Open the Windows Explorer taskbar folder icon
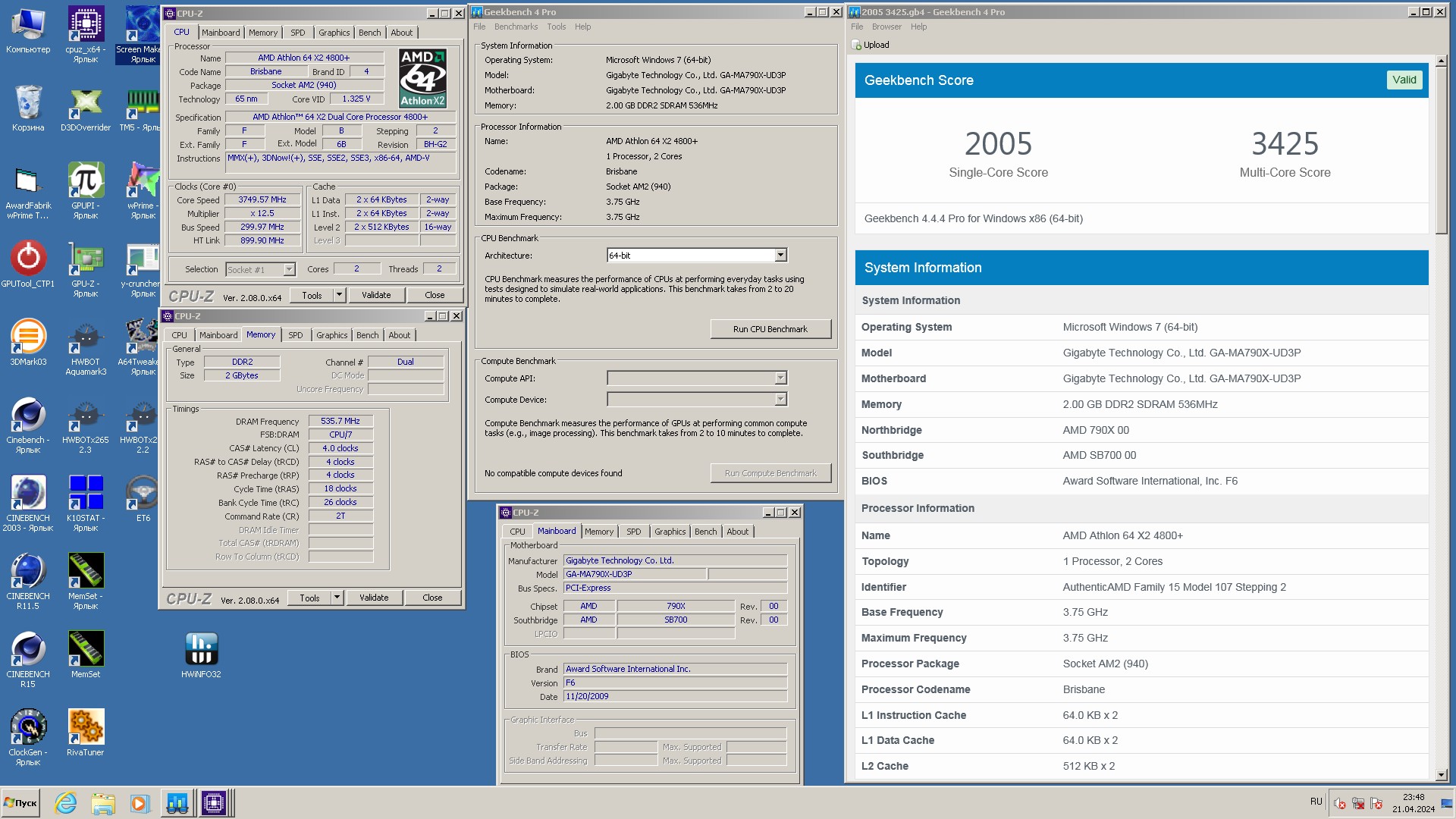 102,802
